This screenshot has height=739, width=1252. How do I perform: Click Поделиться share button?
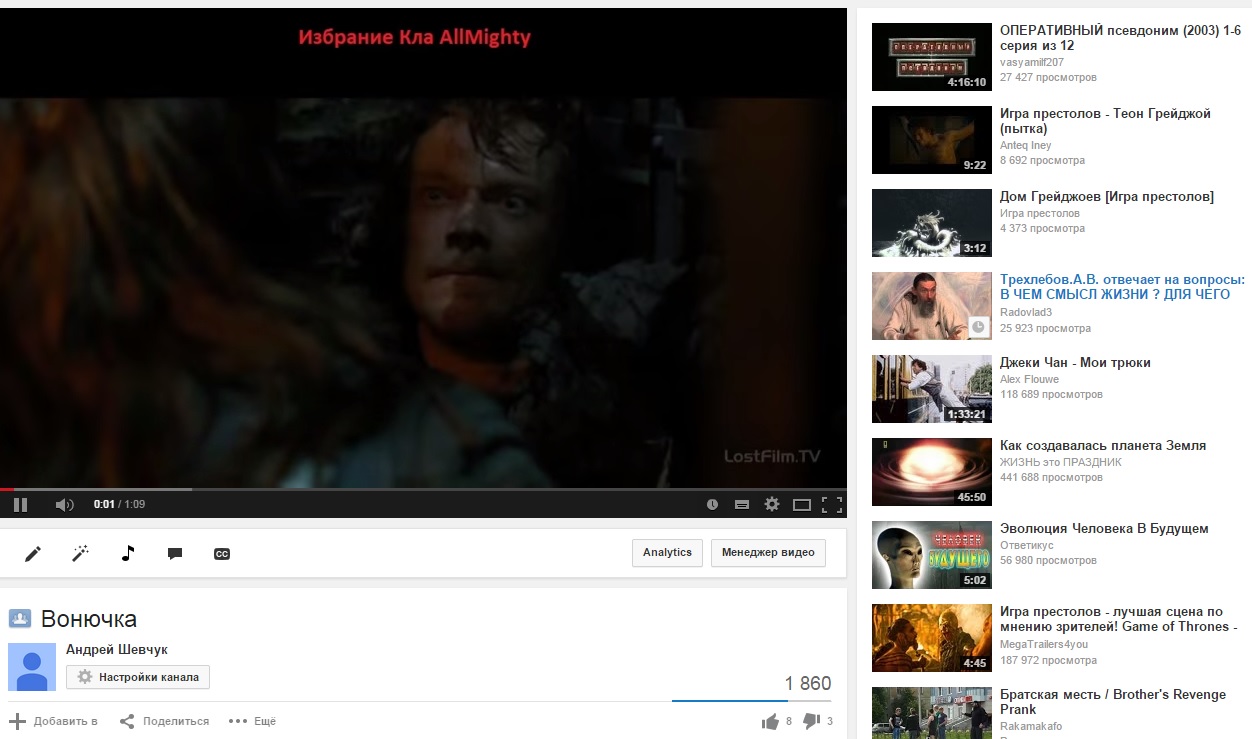click(164, 721)
